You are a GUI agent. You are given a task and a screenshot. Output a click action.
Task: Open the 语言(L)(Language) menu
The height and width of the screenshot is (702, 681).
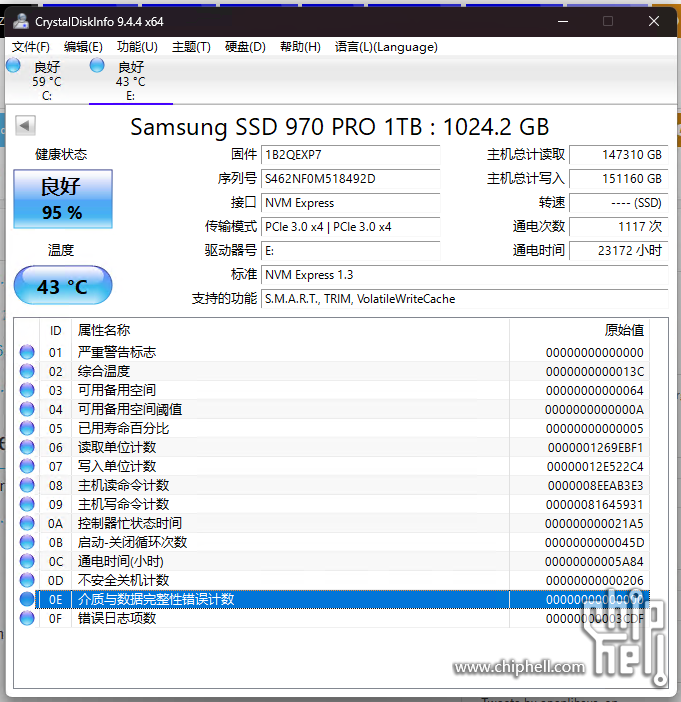tap(386, 47)
